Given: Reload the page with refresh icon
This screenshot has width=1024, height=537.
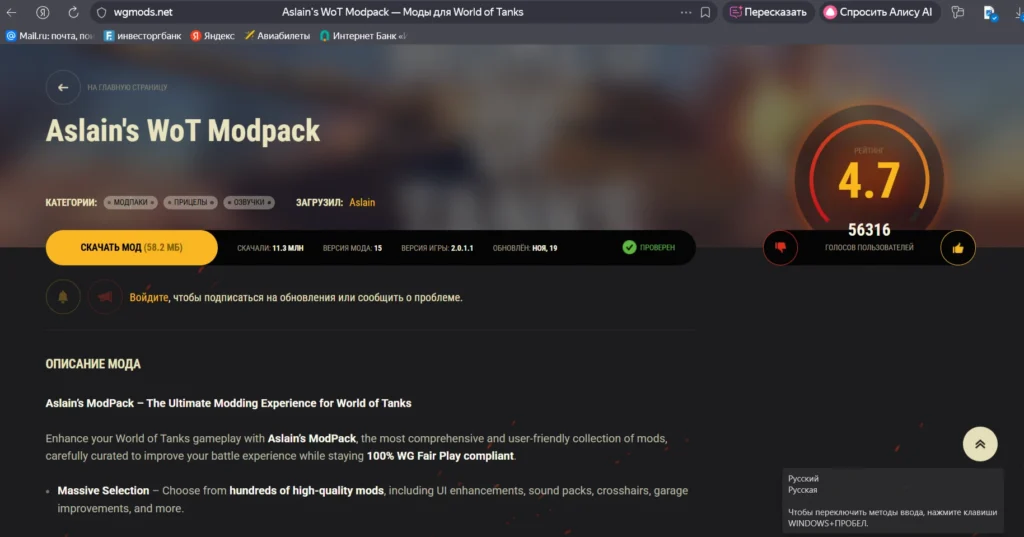Looking at the screenshot, I should tap(73, 13).
